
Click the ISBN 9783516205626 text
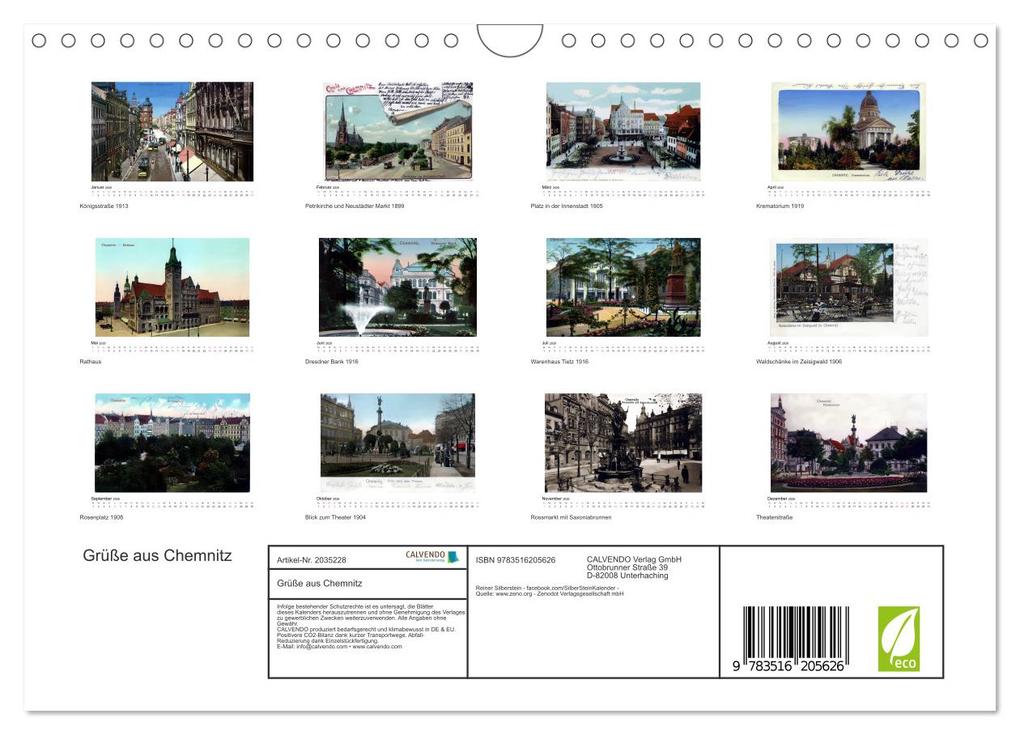(x=515, y=560)
